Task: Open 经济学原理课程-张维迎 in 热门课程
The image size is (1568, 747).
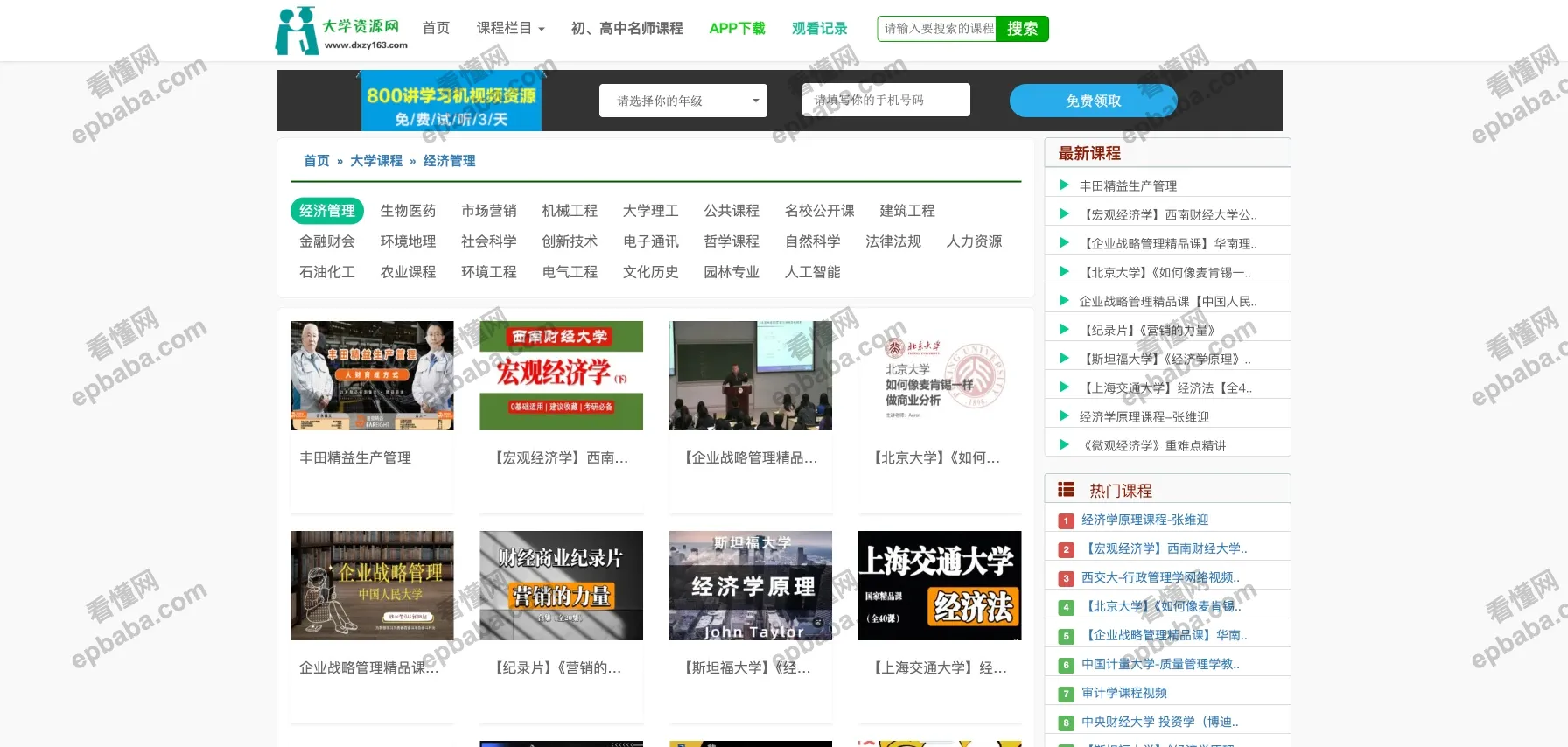Action: 1144,520
